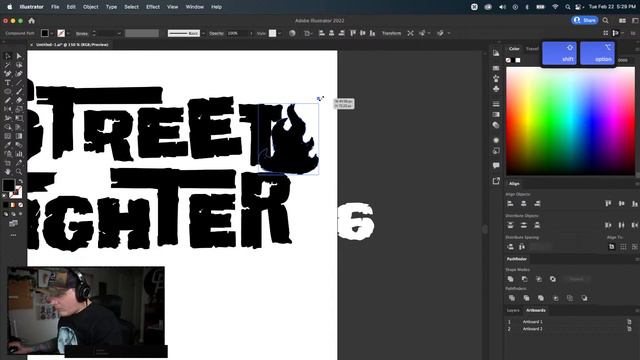
Task: Open the Pathfinder panel options menu
Action: point(636,259)
